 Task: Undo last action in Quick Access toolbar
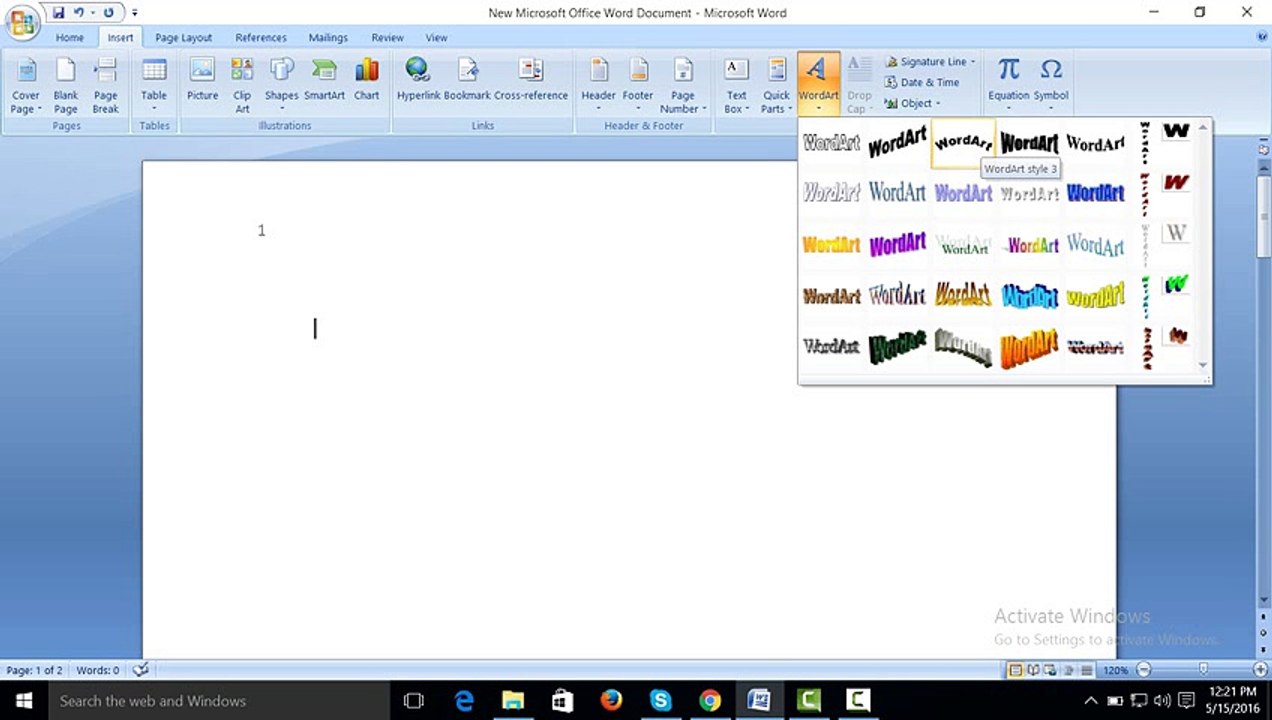[x=78, y=13]
